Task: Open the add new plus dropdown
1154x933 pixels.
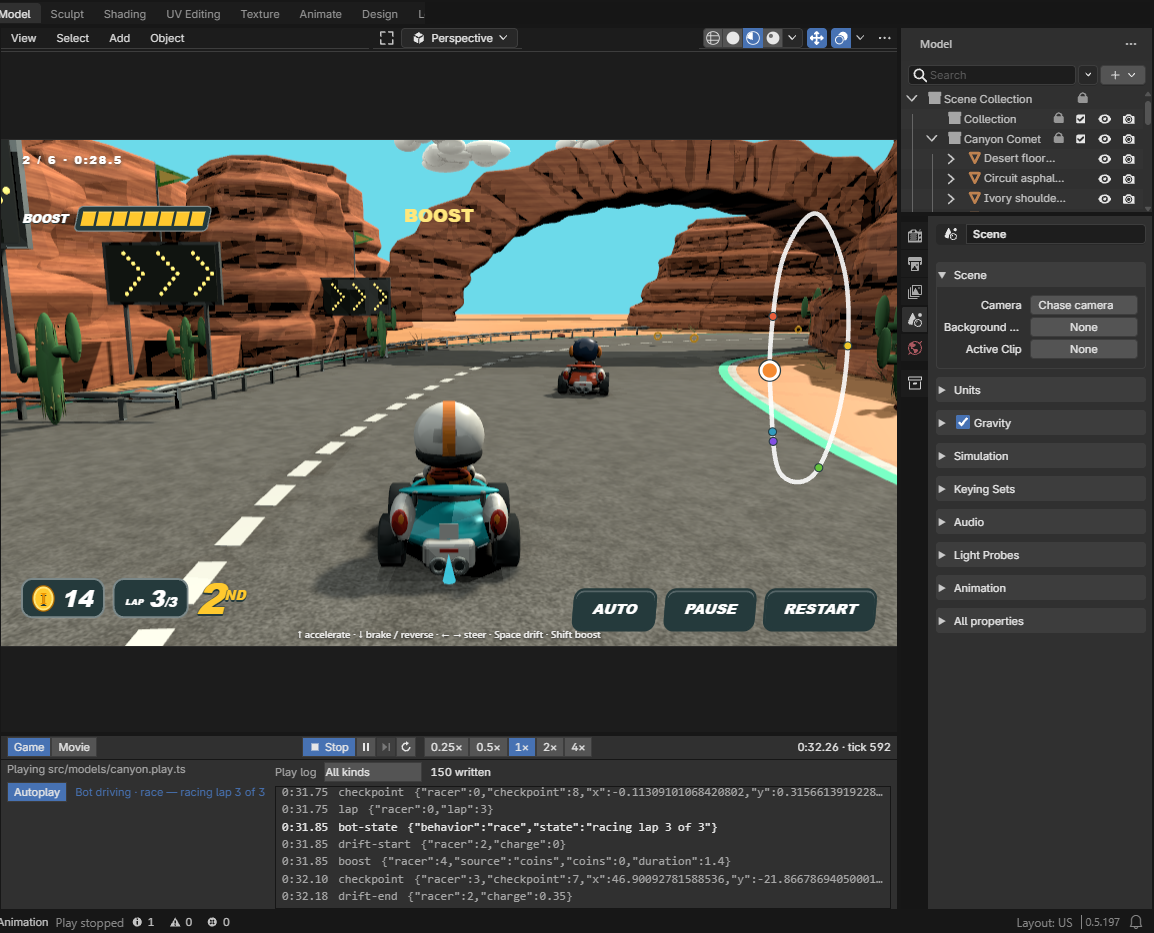Action: [1122, 75]
